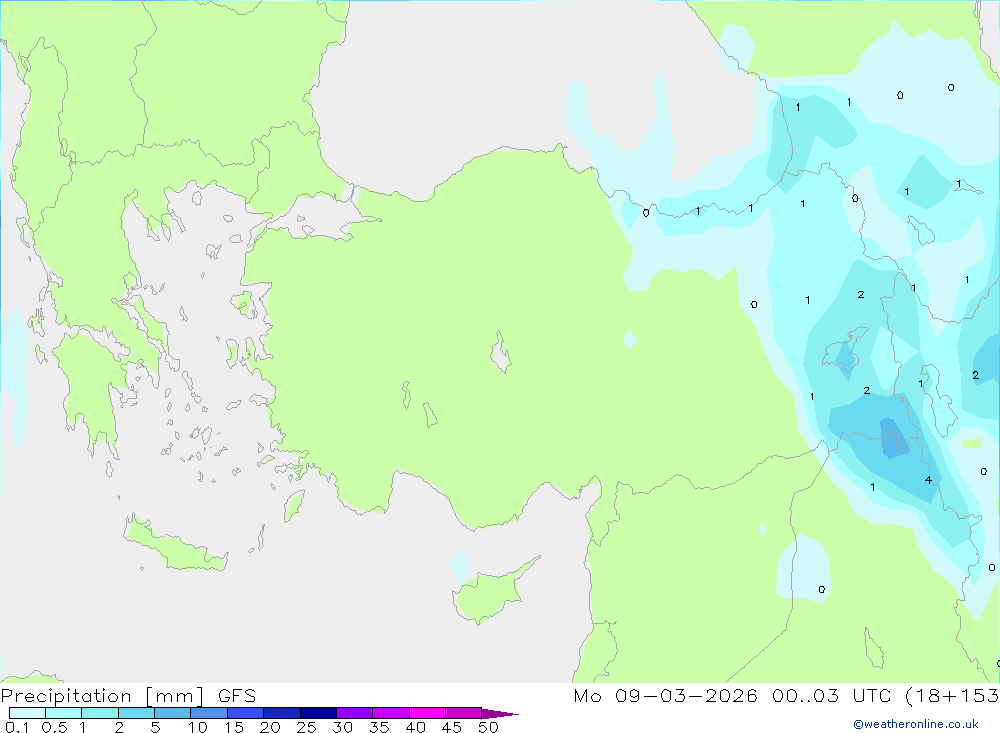Click the '10' legend tick label
The width and height of the screenshot is (1000, 733).
click(x=197, y=727)
